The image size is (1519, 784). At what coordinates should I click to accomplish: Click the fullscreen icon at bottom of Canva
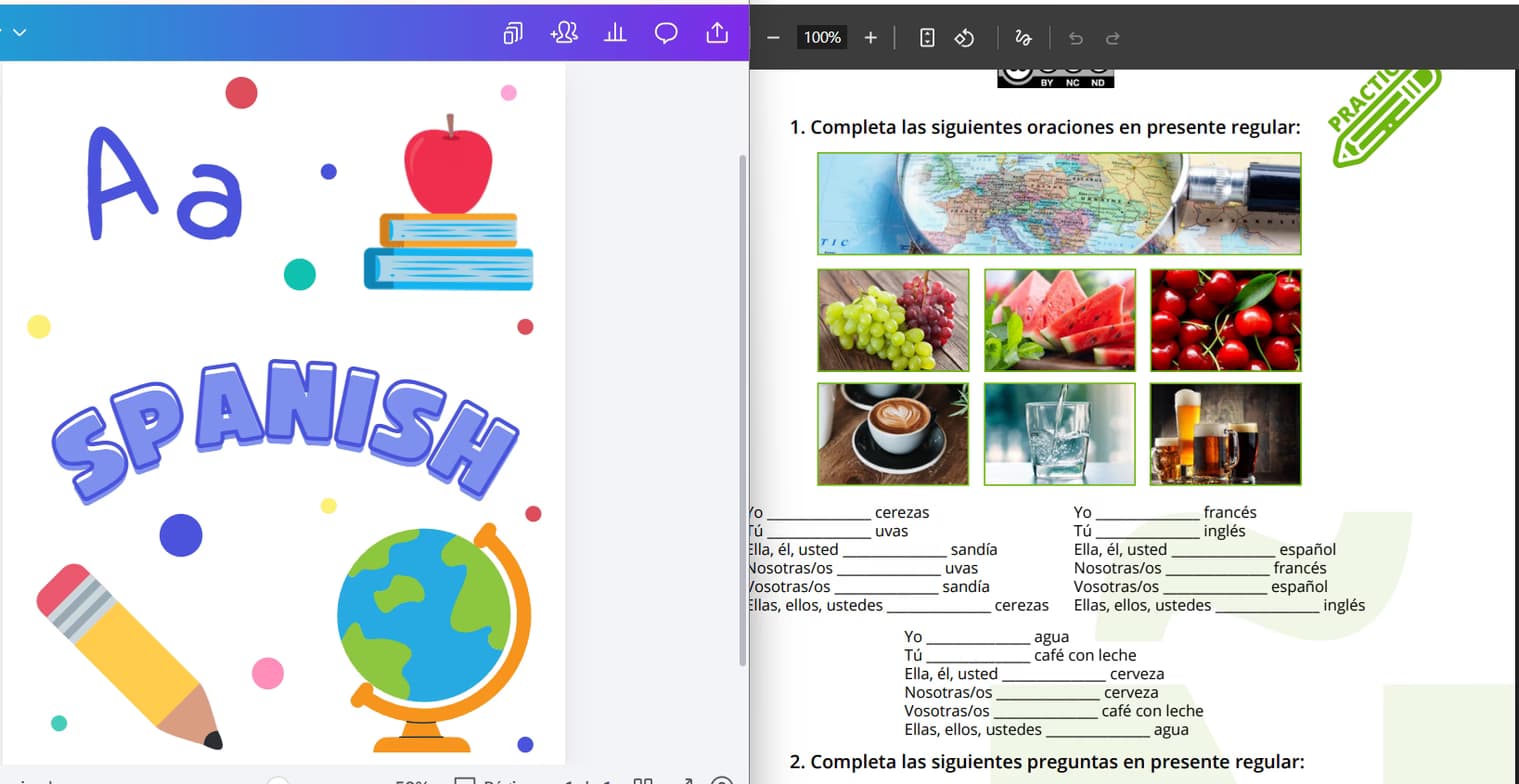(687, 779)
